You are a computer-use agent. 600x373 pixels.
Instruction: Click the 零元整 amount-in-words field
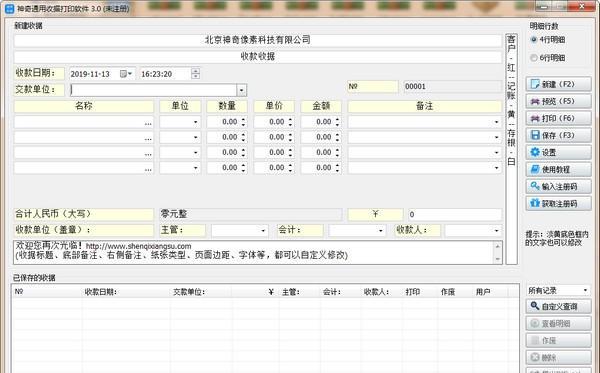(250, 214)
